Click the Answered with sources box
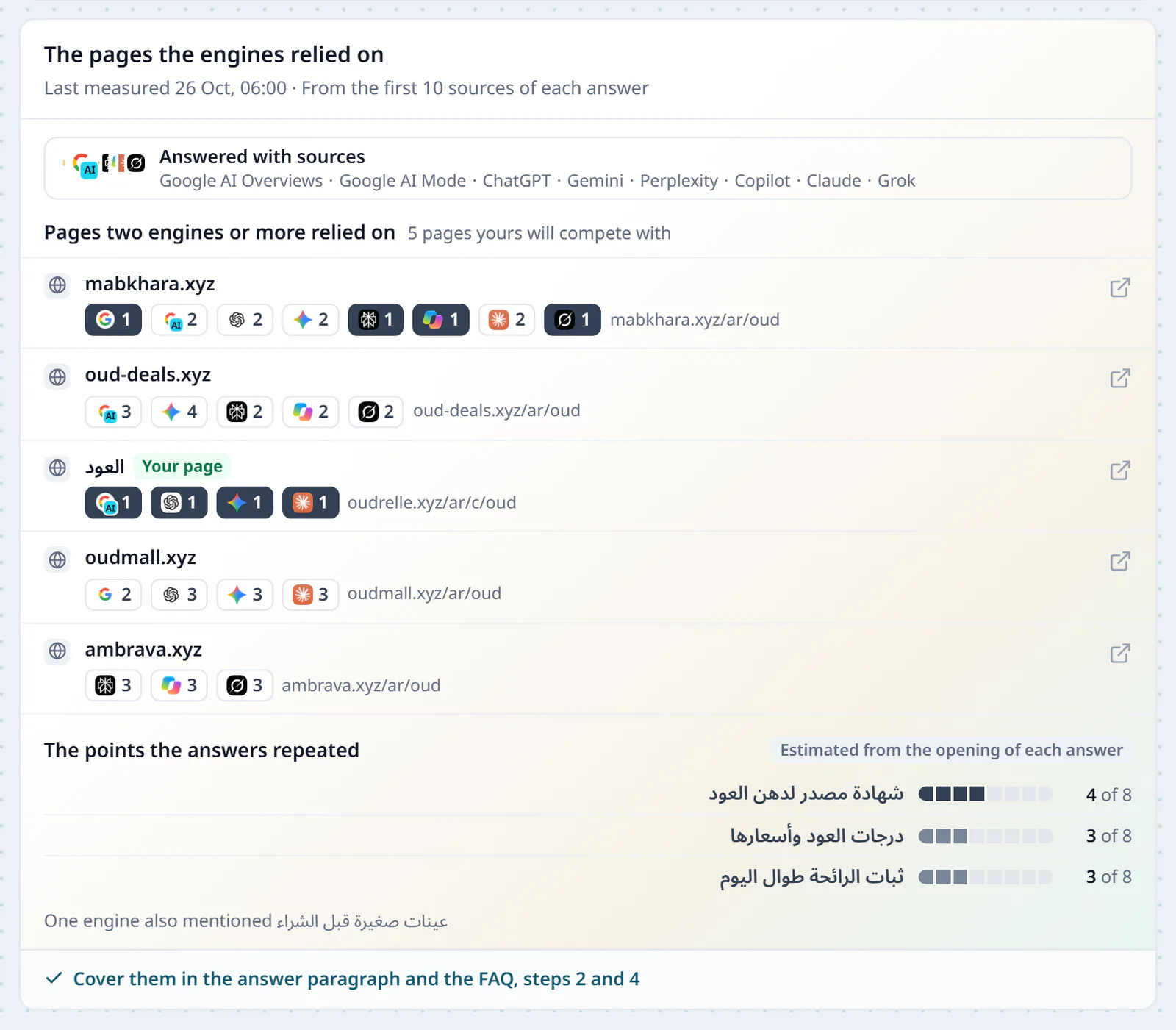The width and height of the screenshot is (1176, 1030). pyautogui.click(x=588, y=168)
